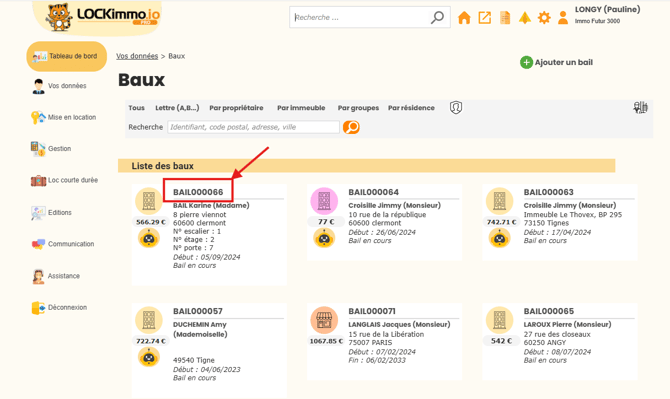Click LONGY (Pauline) user name
This screenshot has width=670, height=399.
(608, 9)
